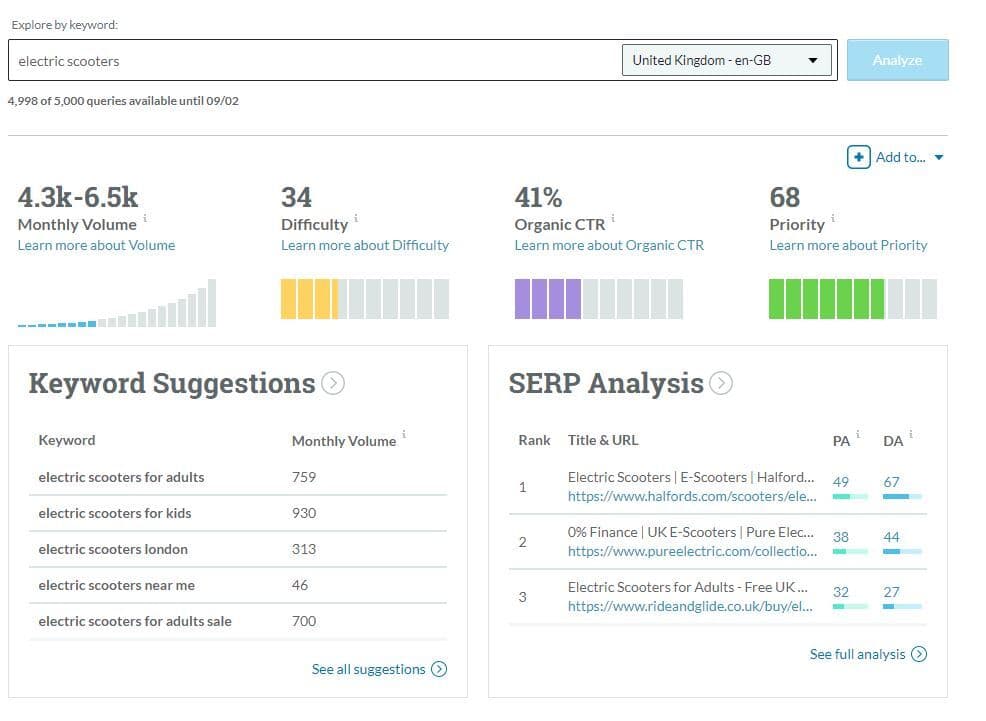Click PA value 38 for Pure Electric
This screenshot has width=986, height=721.
841,537
